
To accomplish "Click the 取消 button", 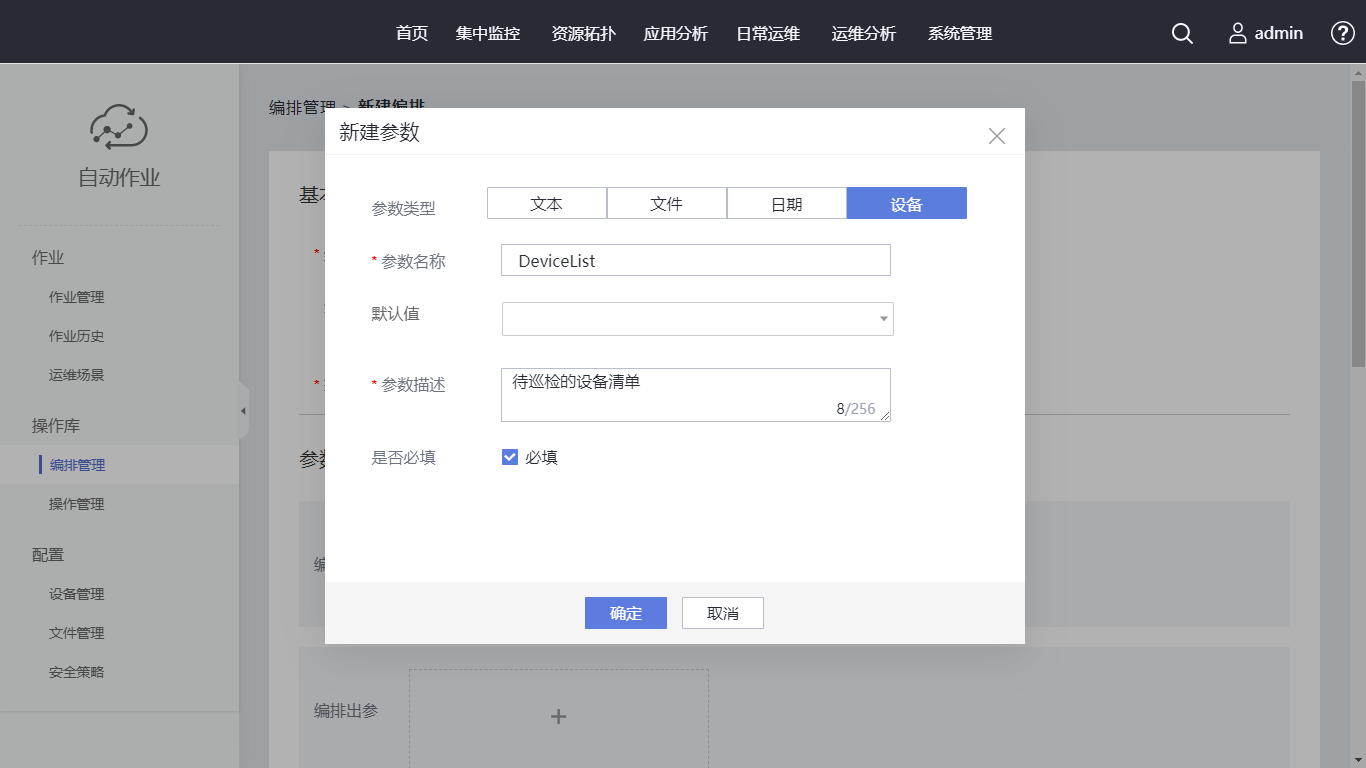I will coord(722,613).
